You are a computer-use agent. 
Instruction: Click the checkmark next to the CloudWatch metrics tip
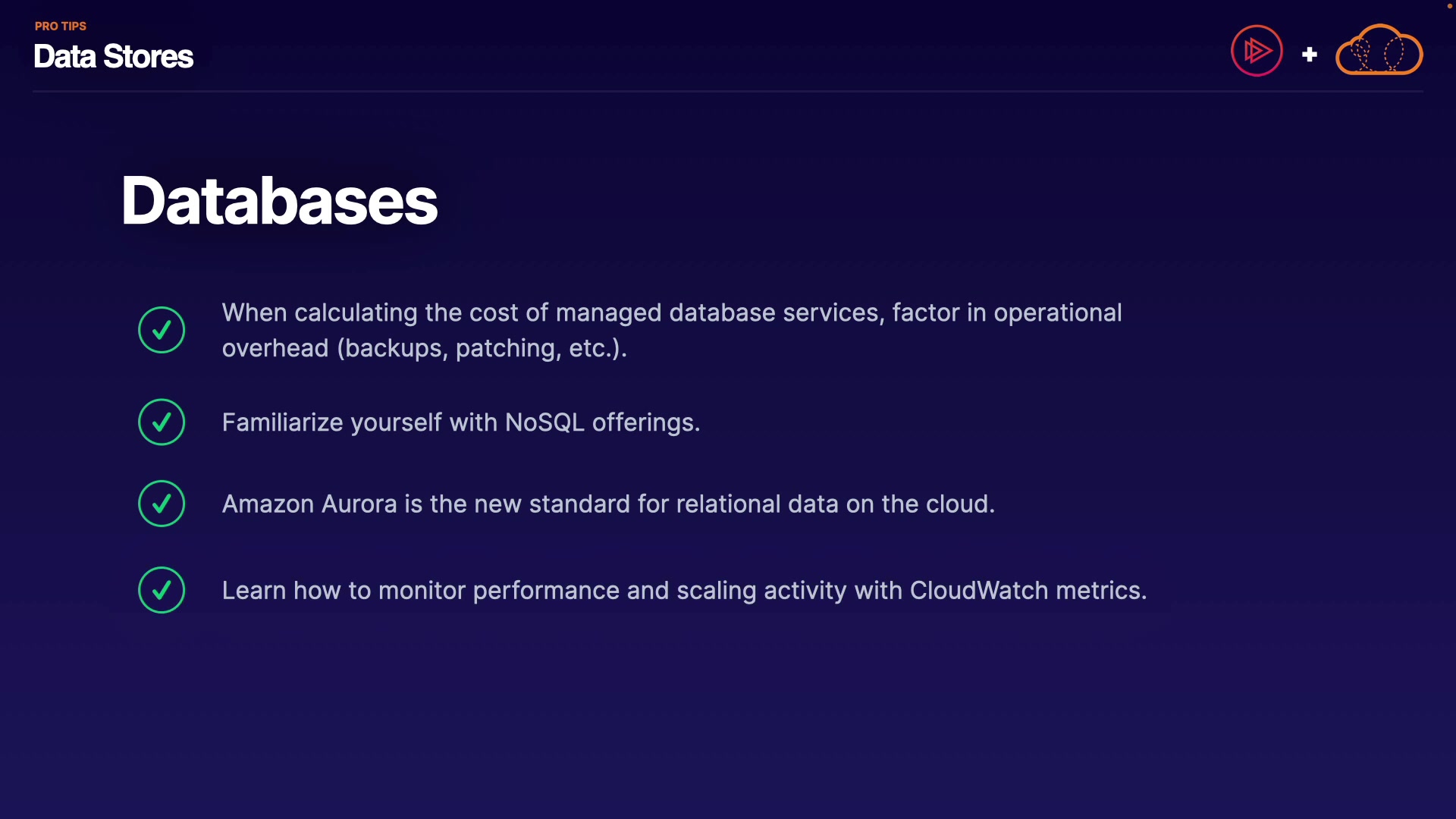(x=162, y=590)
